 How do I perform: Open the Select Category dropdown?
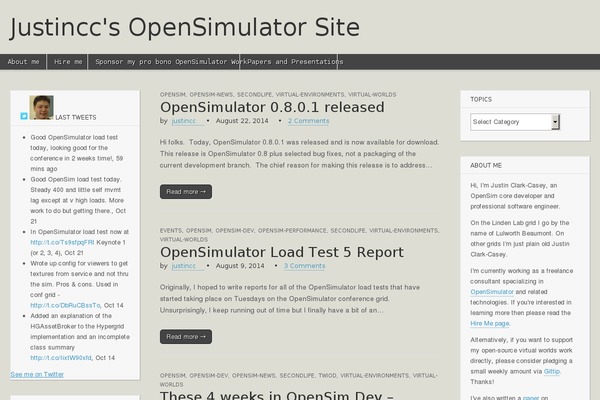pos(525,122)
